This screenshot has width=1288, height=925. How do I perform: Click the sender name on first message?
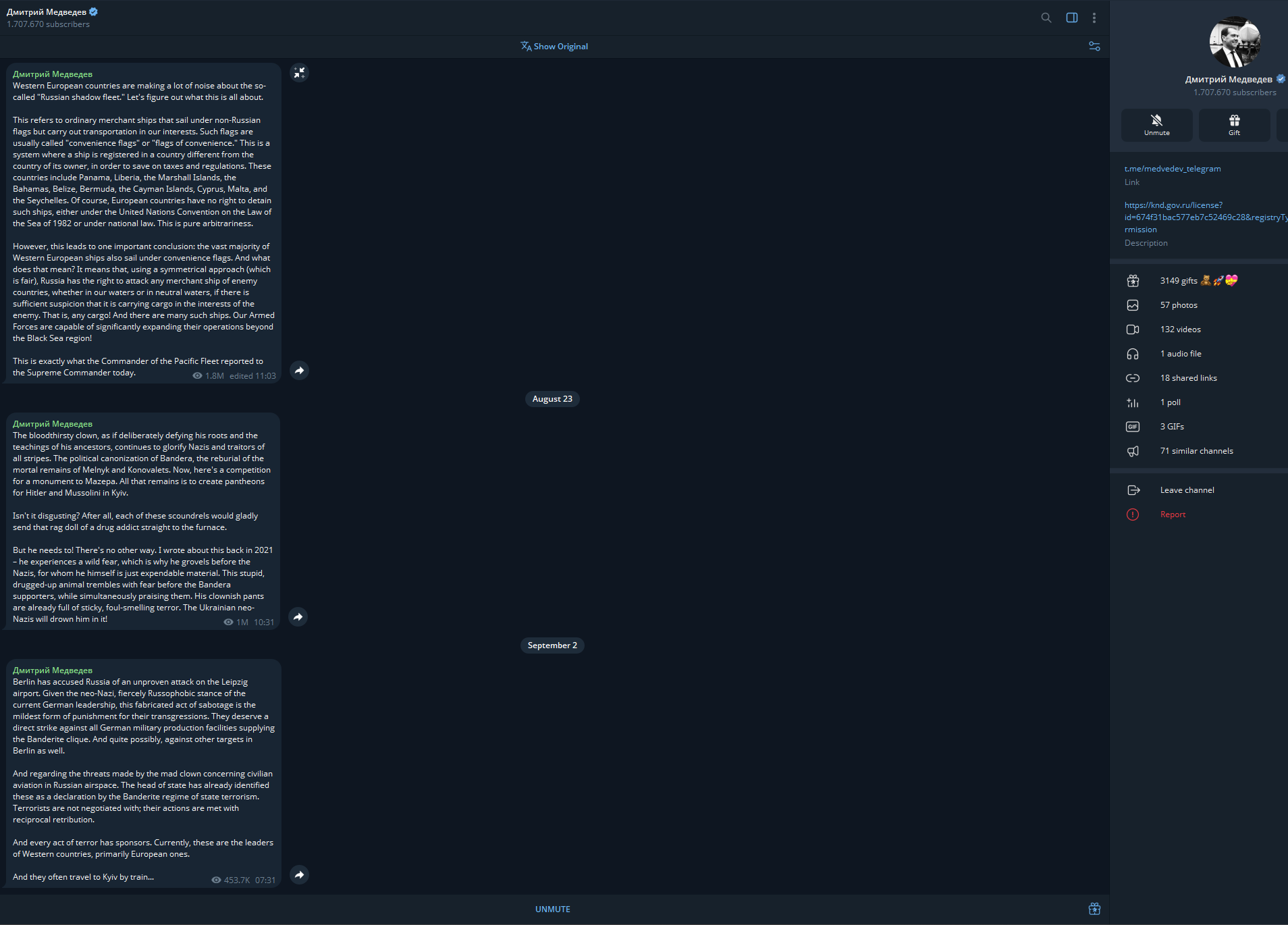(x=53, y=74)
